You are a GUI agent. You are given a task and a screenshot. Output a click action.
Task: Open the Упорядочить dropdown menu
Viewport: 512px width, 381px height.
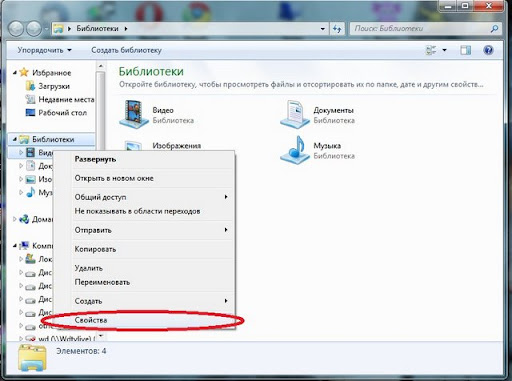tap(45, 50)
